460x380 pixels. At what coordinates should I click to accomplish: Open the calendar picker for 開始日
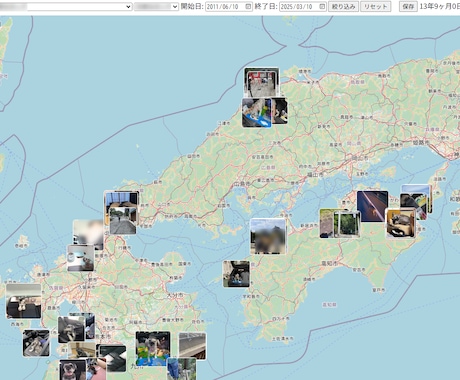(x=248, y=6)
